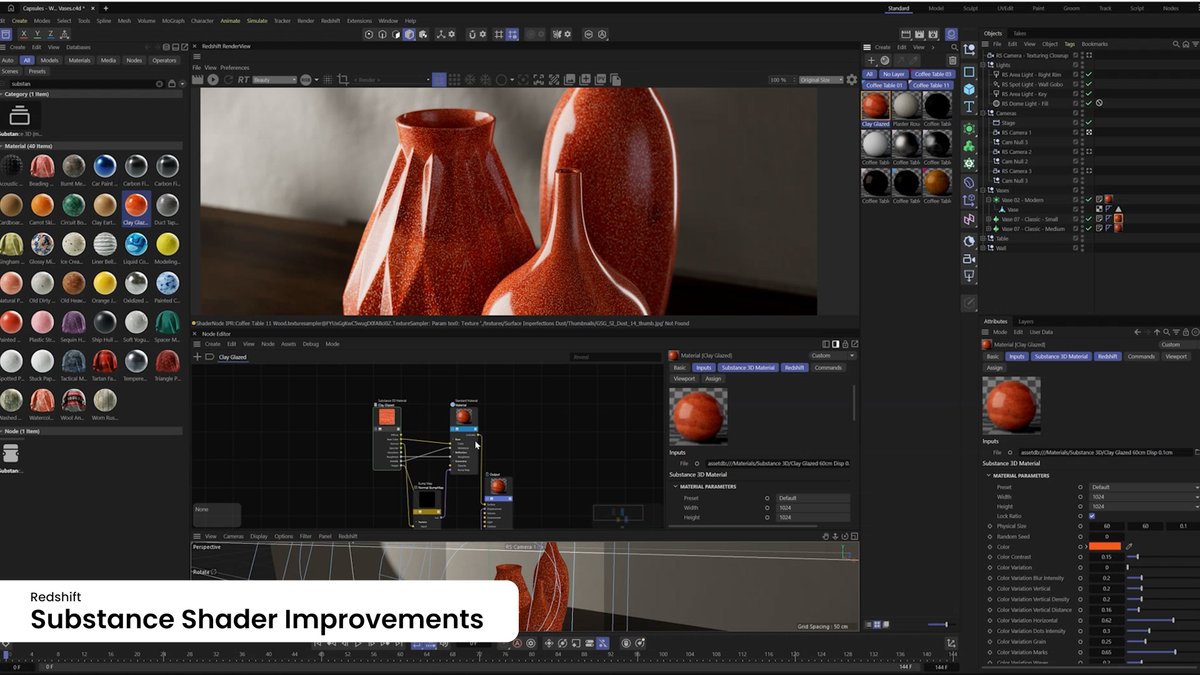The height and width of the screenshot is (675, 1200).
Task: Toggle enable check for RS Dome Light - Fill
Action: (x=1089, y=103)
